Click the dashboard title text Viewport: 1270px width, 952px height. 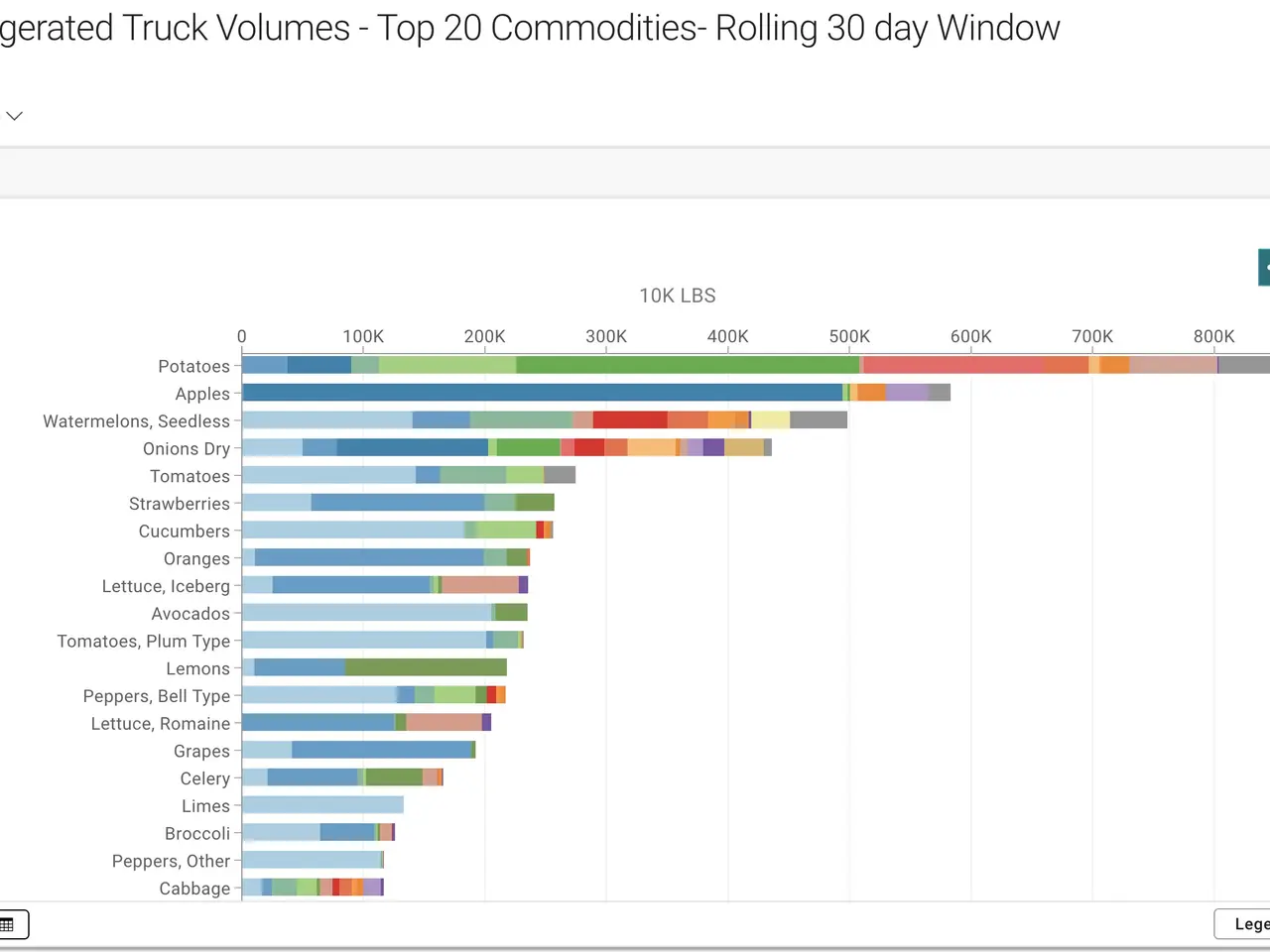(x=530, y=28)
